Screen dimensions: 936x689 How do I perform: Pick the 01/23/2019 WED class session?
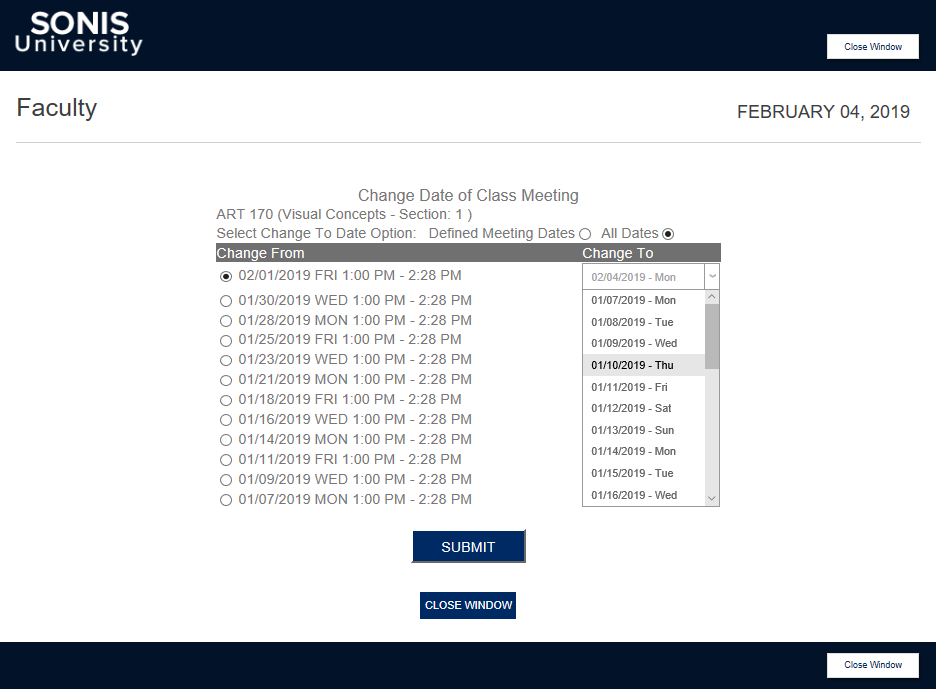pyautogui.click(x=226, y=360)
